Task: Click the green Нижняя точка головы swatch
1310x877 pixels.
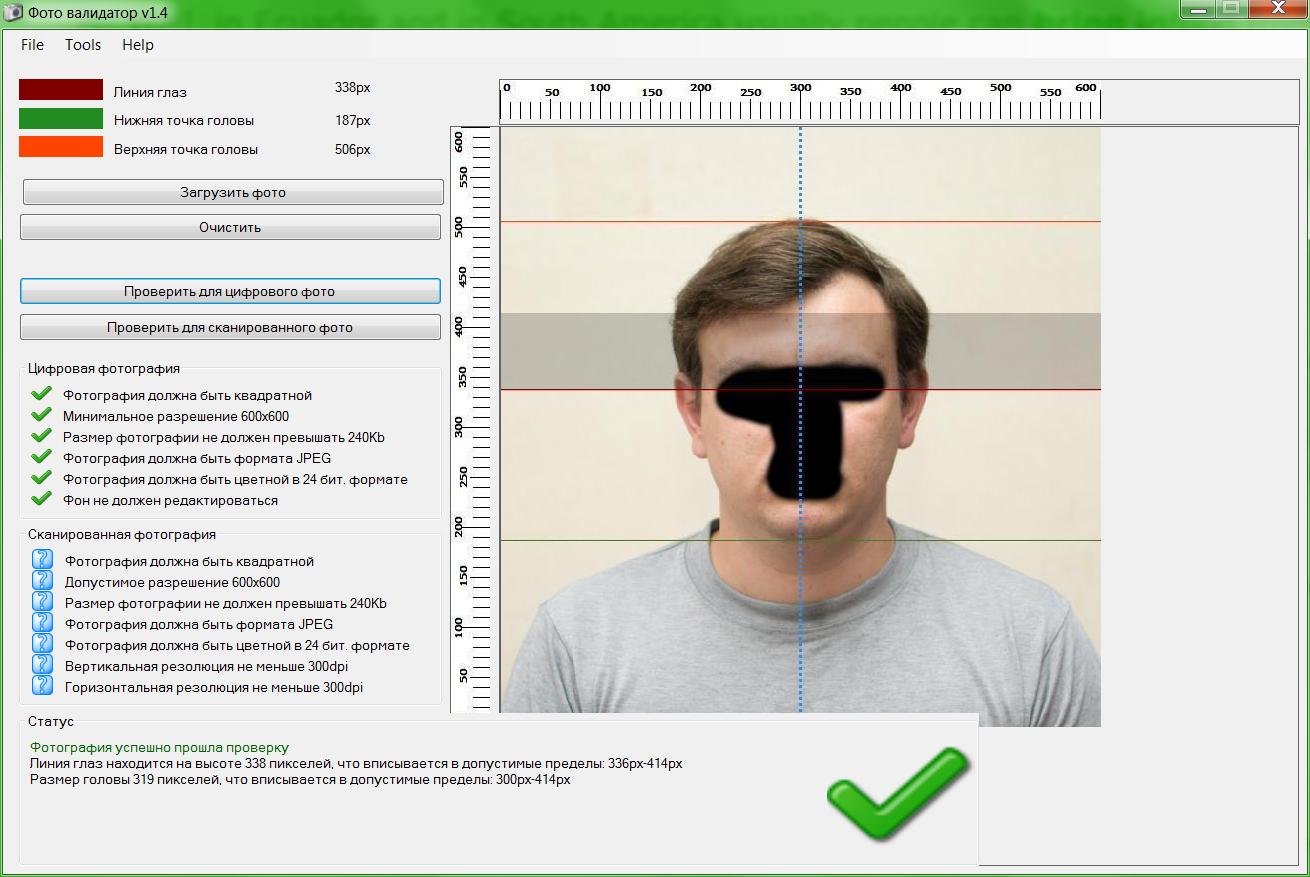Action: (61, 119)
